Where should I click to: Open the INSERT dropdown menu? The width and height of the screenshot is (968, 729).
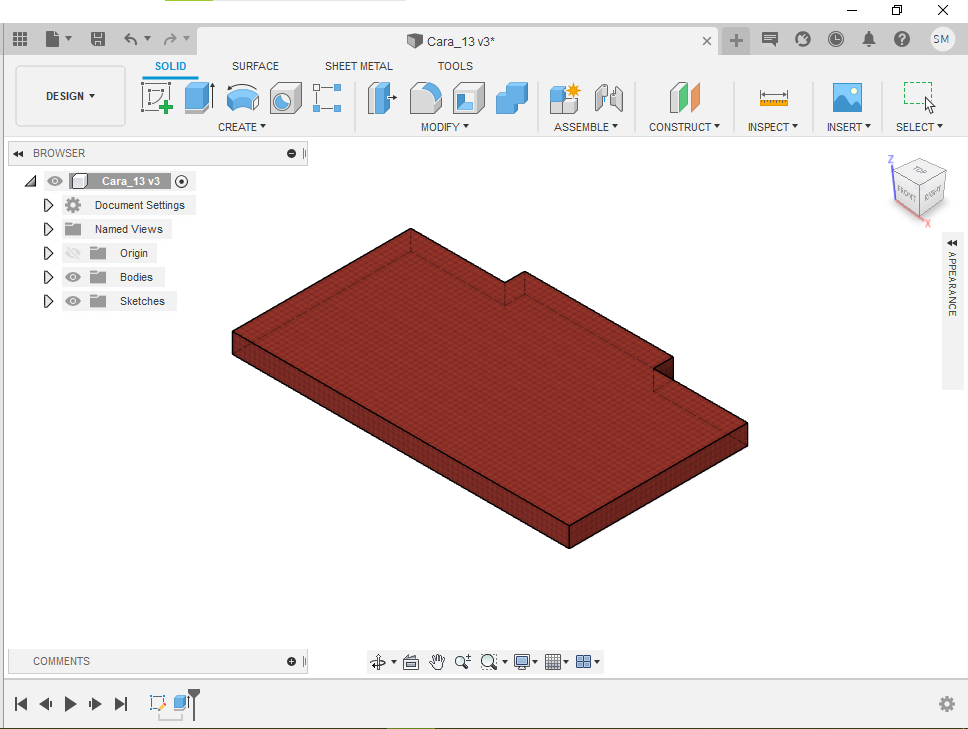pyautogui.click(x=849, y=127)
